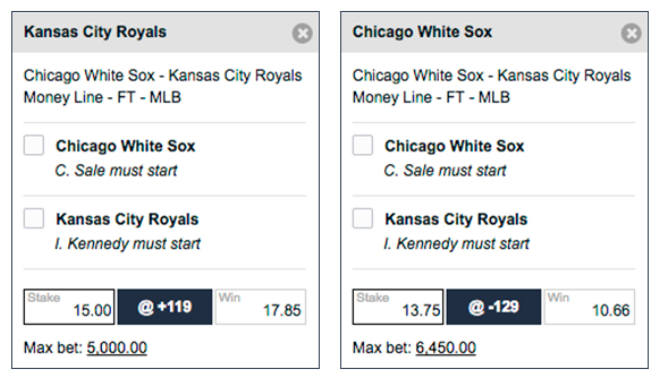Viewport: 657px width, 378px height.
Task: Click the 5,000.00 max bet link
Action: pos(117,348)
